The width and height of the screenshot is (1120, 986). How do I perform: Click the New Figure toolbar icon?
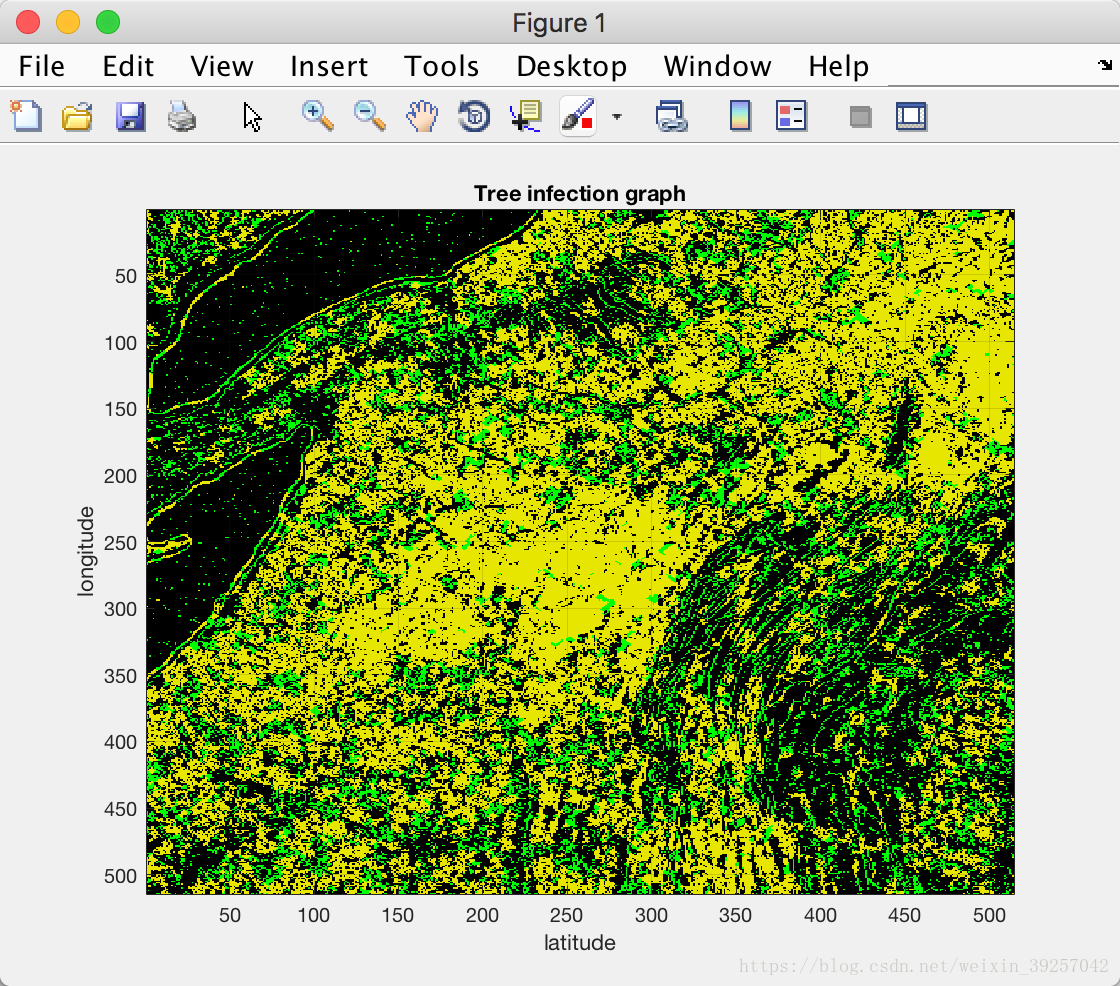pos(26,116)
